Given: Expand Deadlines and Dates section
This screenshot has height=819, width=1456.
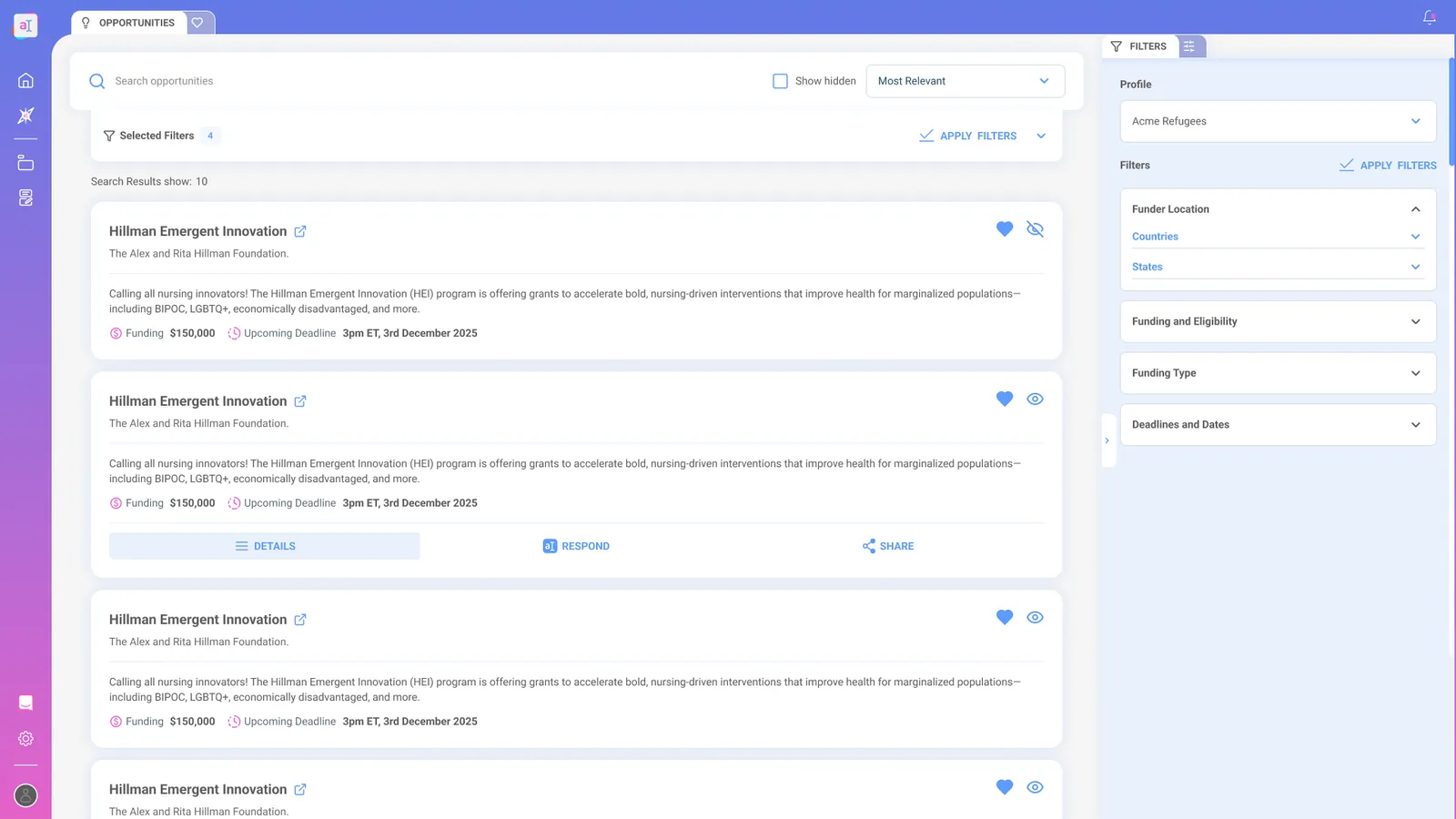Looking at the screenshot, I should [x=1278, y=425].
